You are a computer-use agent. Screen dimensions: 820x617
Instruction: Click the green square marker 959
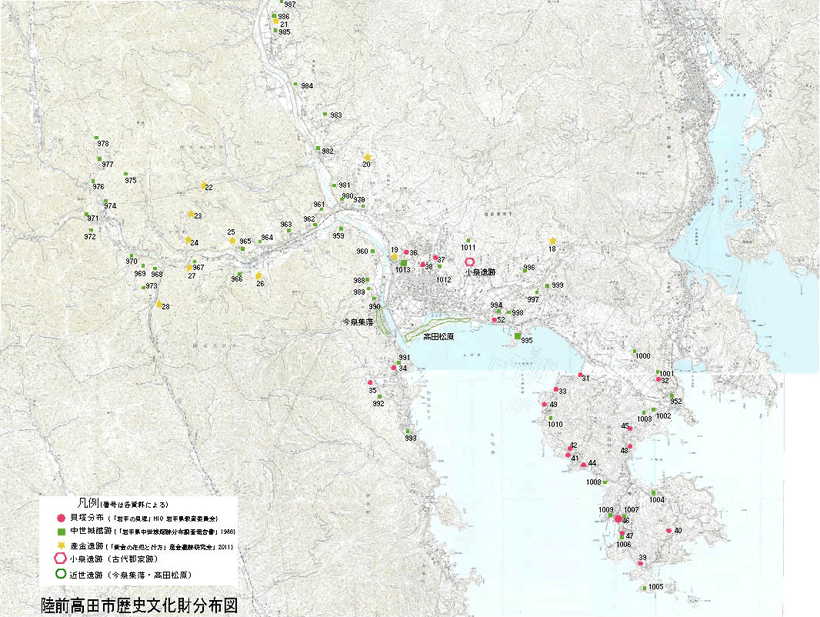(x=341, y=229)
